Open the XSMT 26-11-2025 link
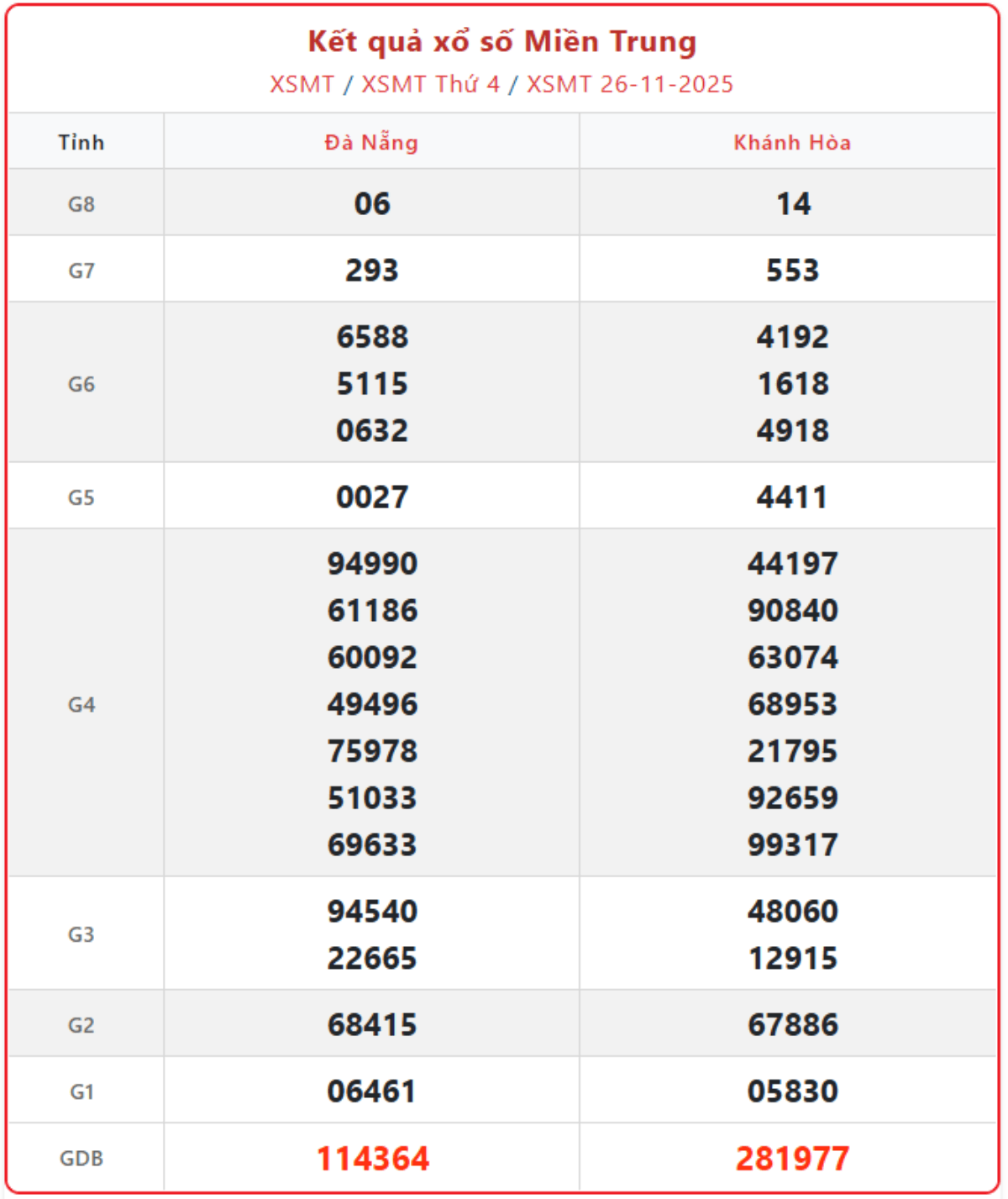Screen dimensions: 1008x1199 [x=629, y=84]
